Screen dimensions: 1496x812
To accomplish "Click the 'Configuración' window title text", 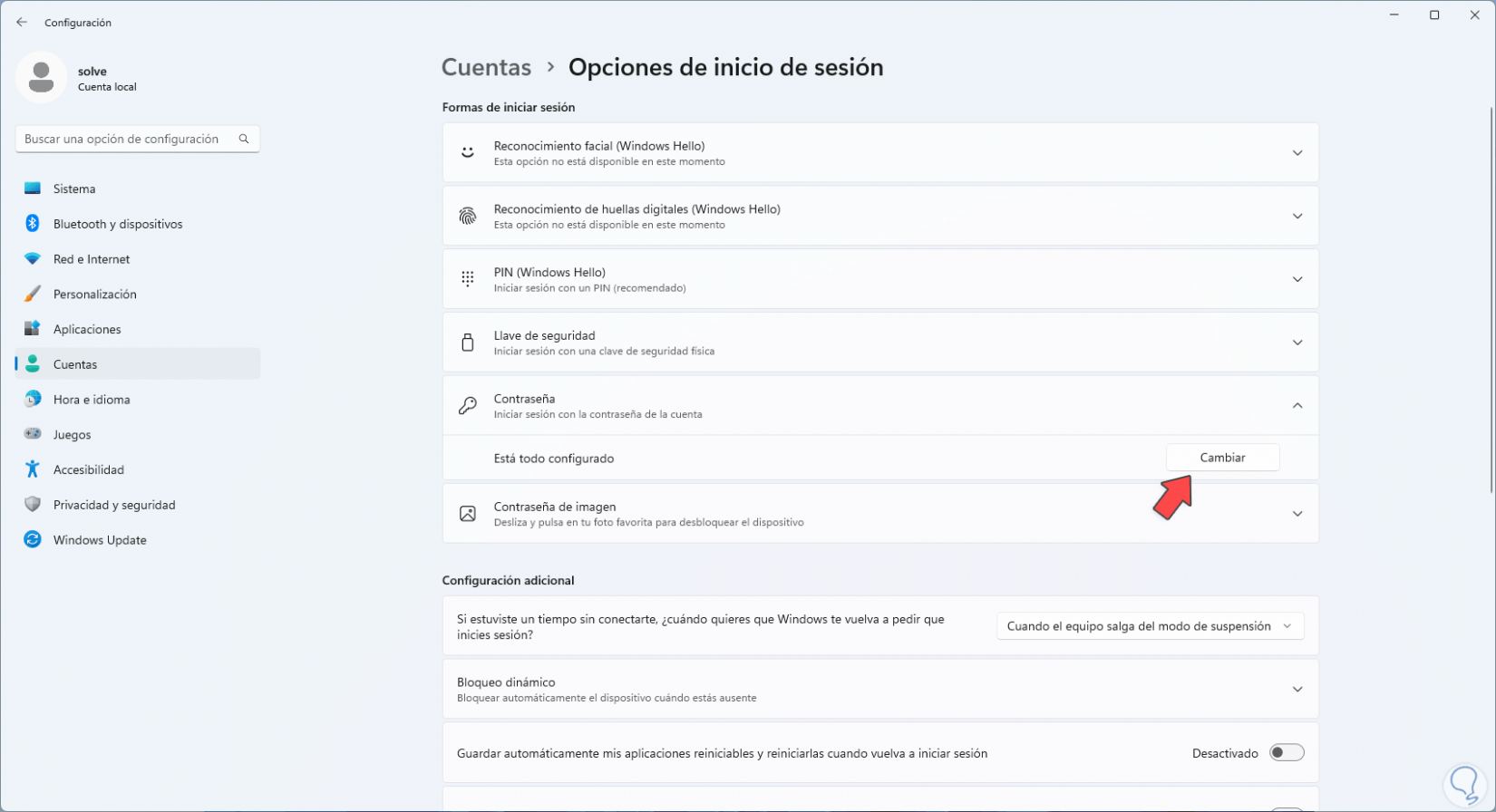I will point(78,23).
